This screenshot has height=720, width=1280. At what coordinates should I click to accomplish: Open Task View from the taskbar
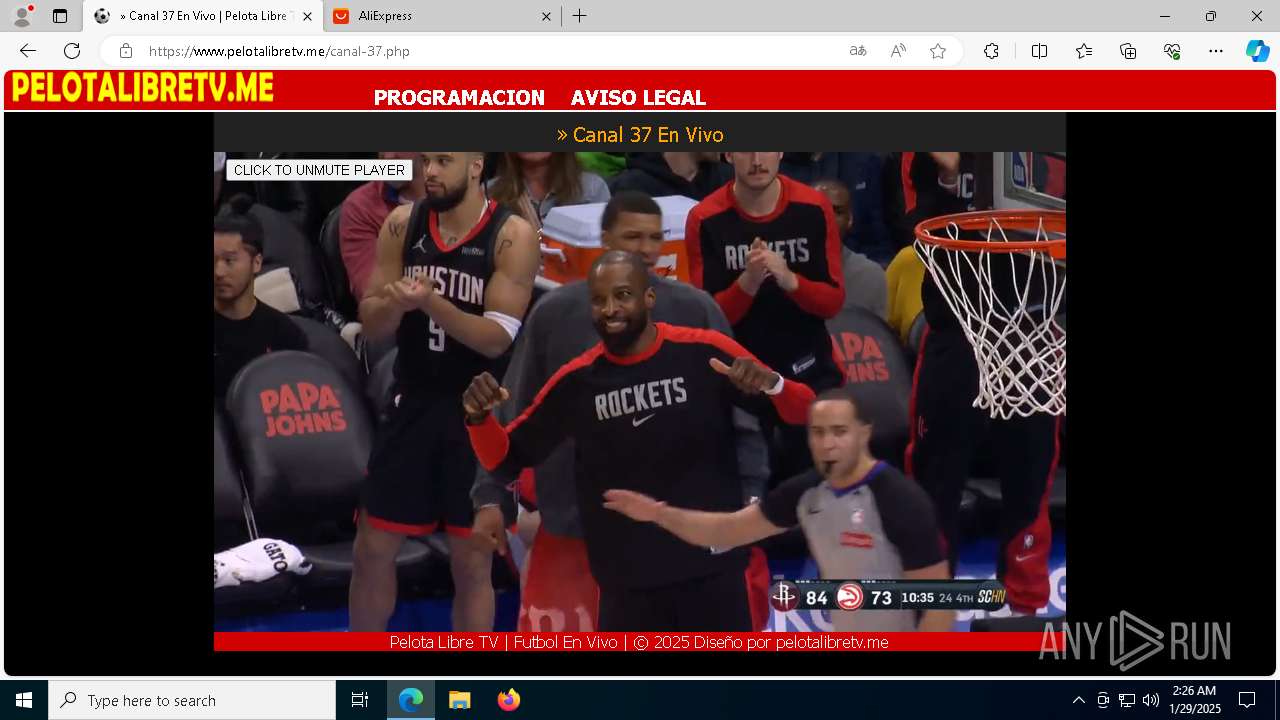pyautogui.click(x=360, y=700)
